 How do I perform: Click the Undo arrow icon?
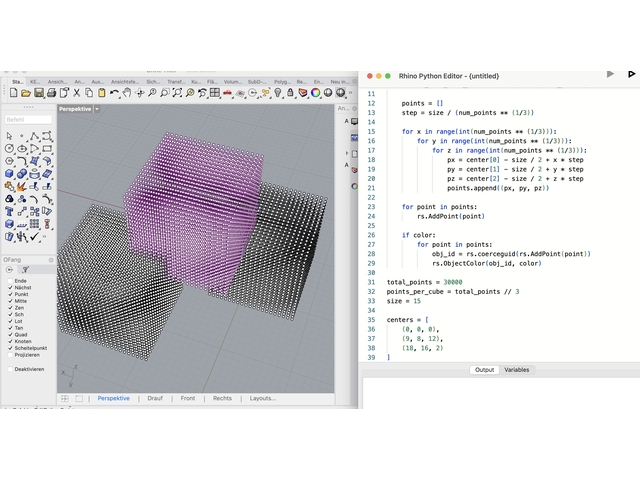tap(114, 93)
